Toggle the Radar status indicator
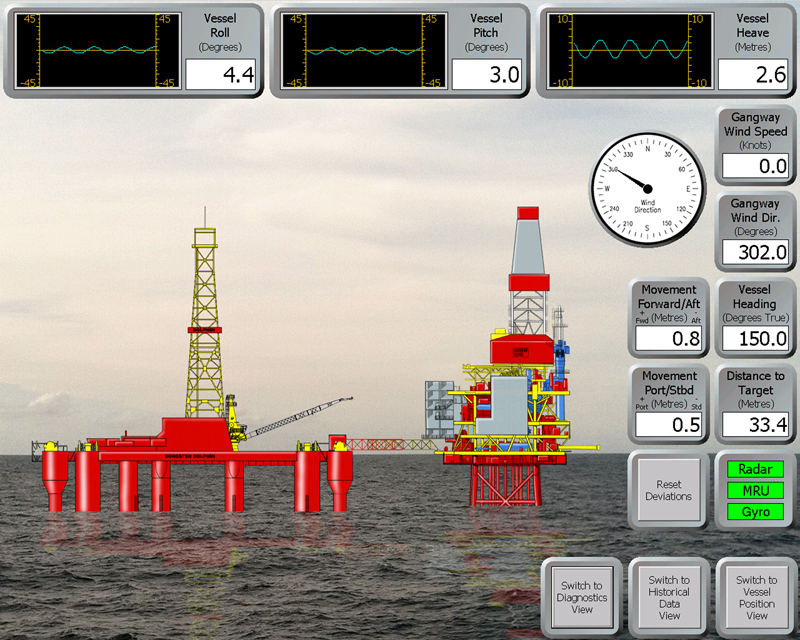This screenshot has height=640, width=800. click(756, 469)
